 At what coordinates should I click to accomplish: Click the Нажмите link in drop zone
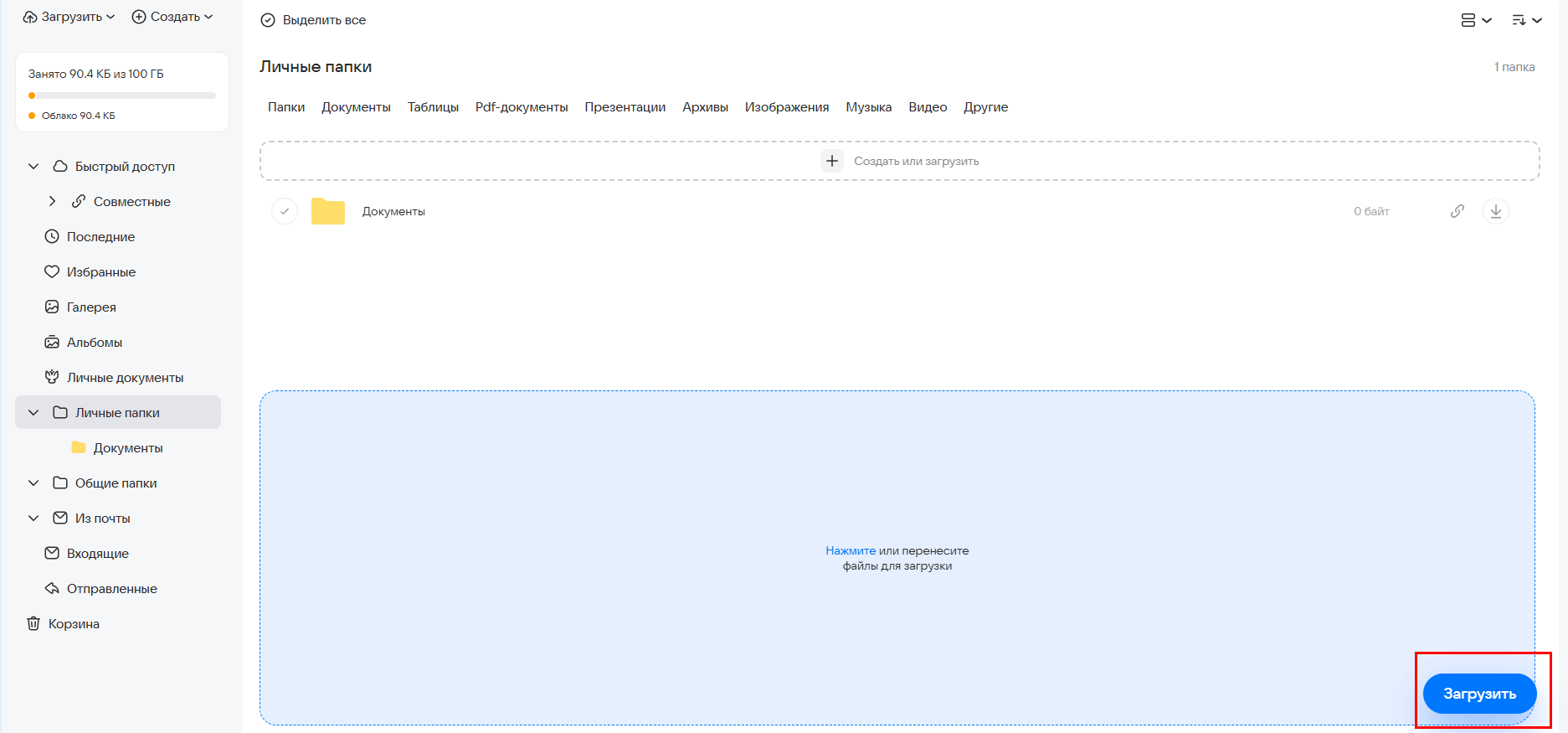coord(850,551)
